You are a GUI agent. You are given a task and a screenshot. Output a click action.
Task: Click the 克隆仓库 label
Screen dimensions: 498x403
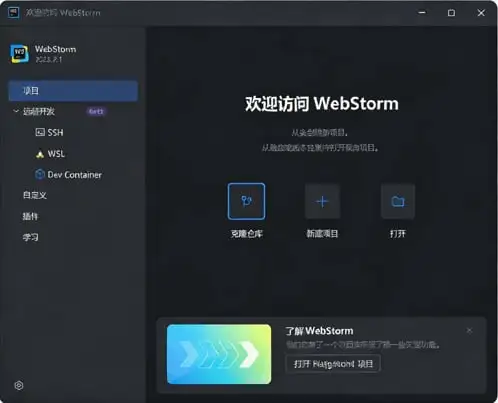coord(247,234)
